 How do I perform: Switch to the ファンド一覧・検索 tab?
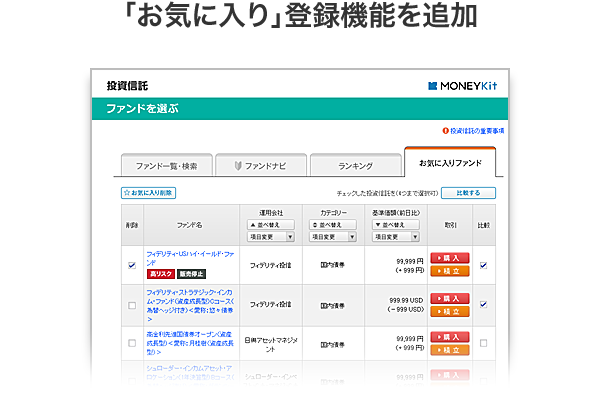(x=166, y=166)
